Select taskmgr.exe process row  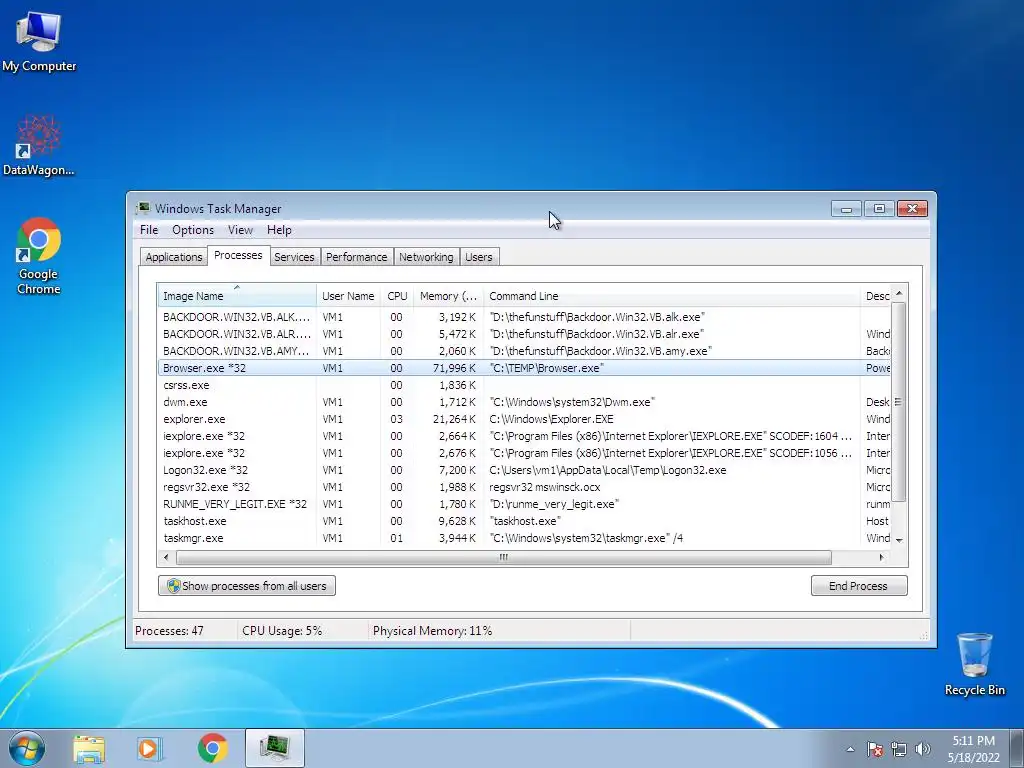click(x=524, y=537)
